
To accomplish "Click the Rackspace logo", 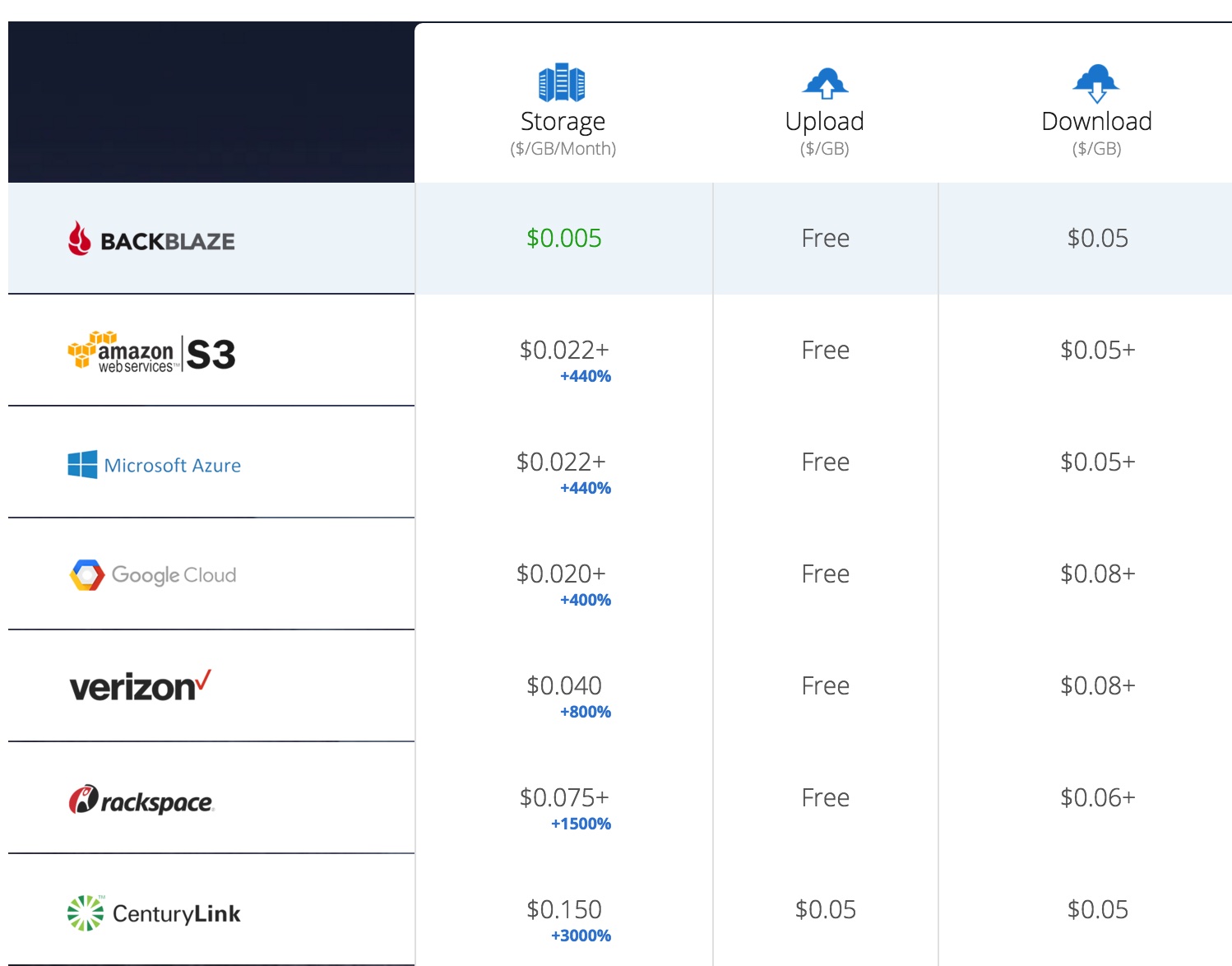I will [141, 800].
